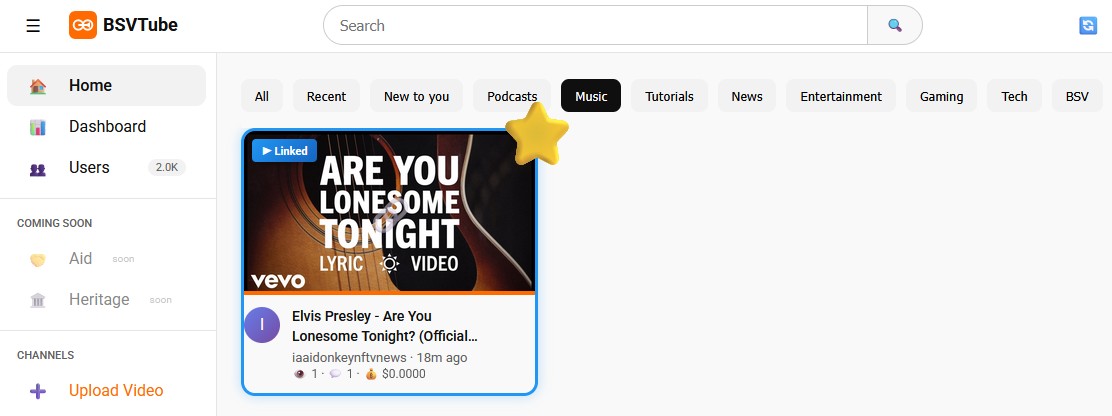Open the iaaidonkeynftvnews channel name
This screenshot has width=1112, height=416.
coord(349,357)
